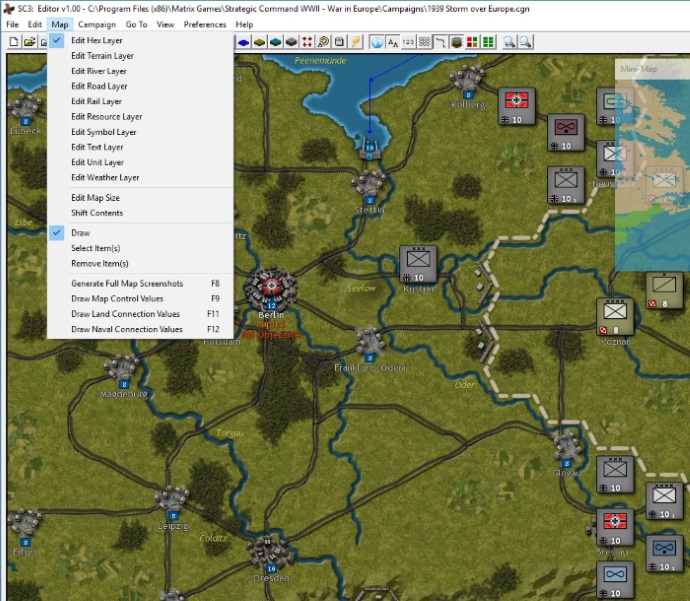Select Shift Contents

coord(140,213)
